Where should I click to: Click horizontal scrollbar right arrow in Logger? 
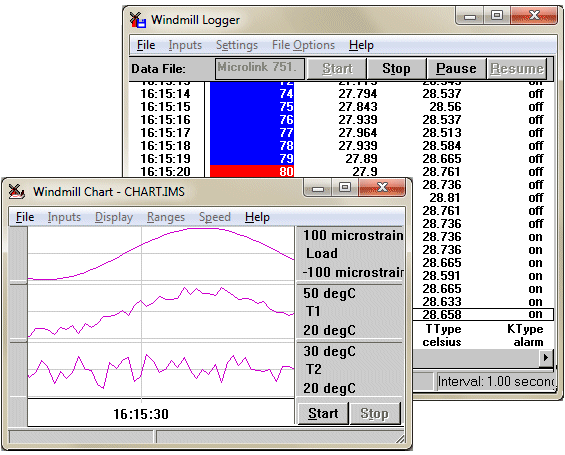pyautogui.click(x=546, y=358)
